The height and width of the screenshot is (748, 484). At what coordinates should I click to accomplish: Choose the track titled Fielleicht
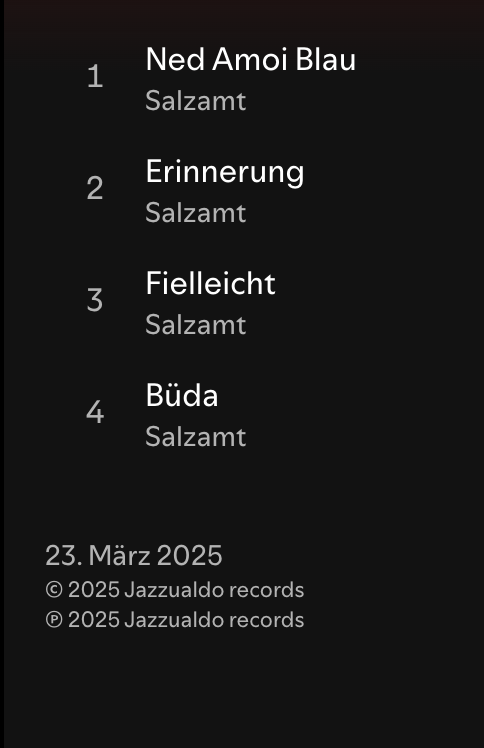(x=210, y=283)
